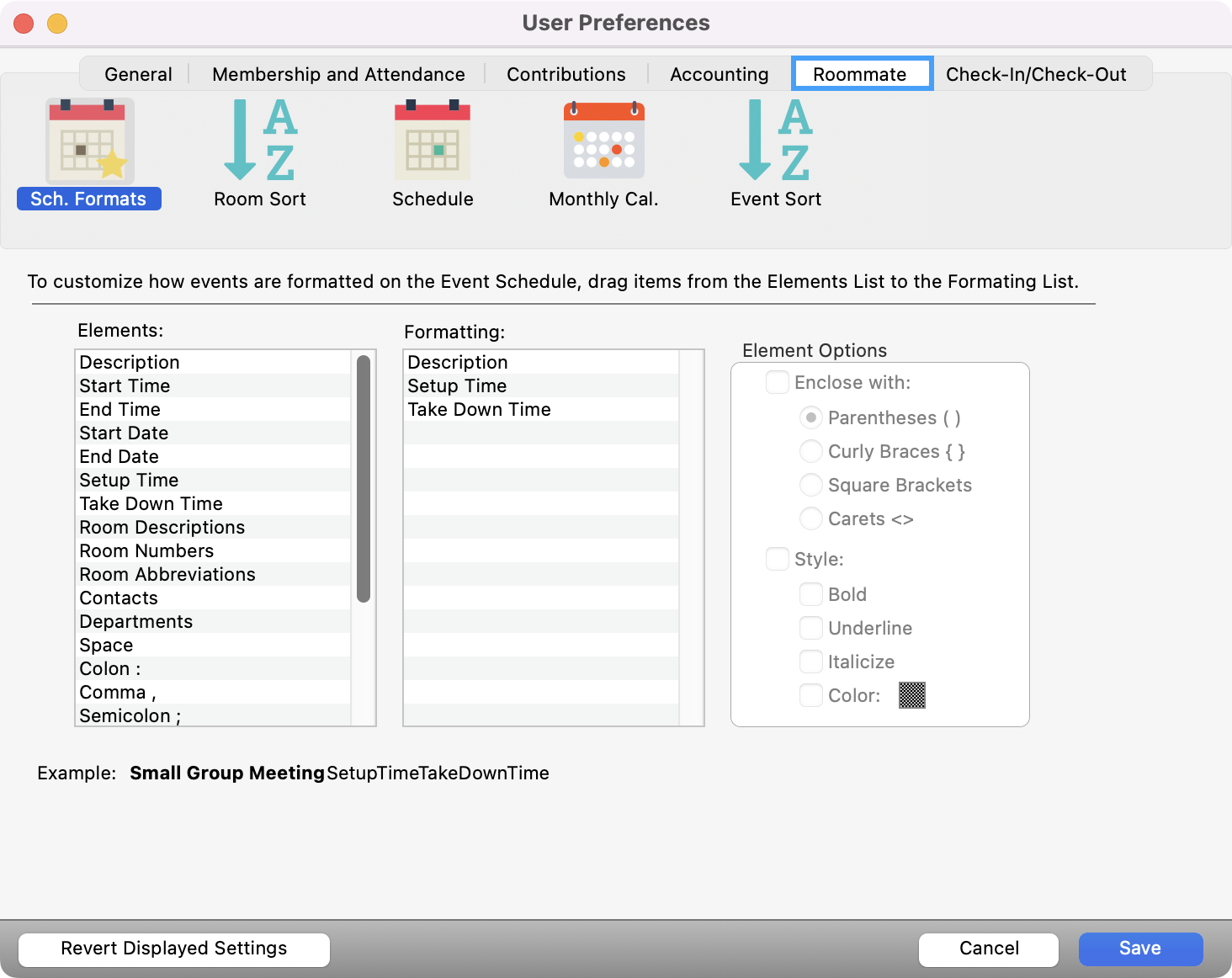1232x978 pixels.
Task: Toggle the Bold style checkbox
Action: 811,595
